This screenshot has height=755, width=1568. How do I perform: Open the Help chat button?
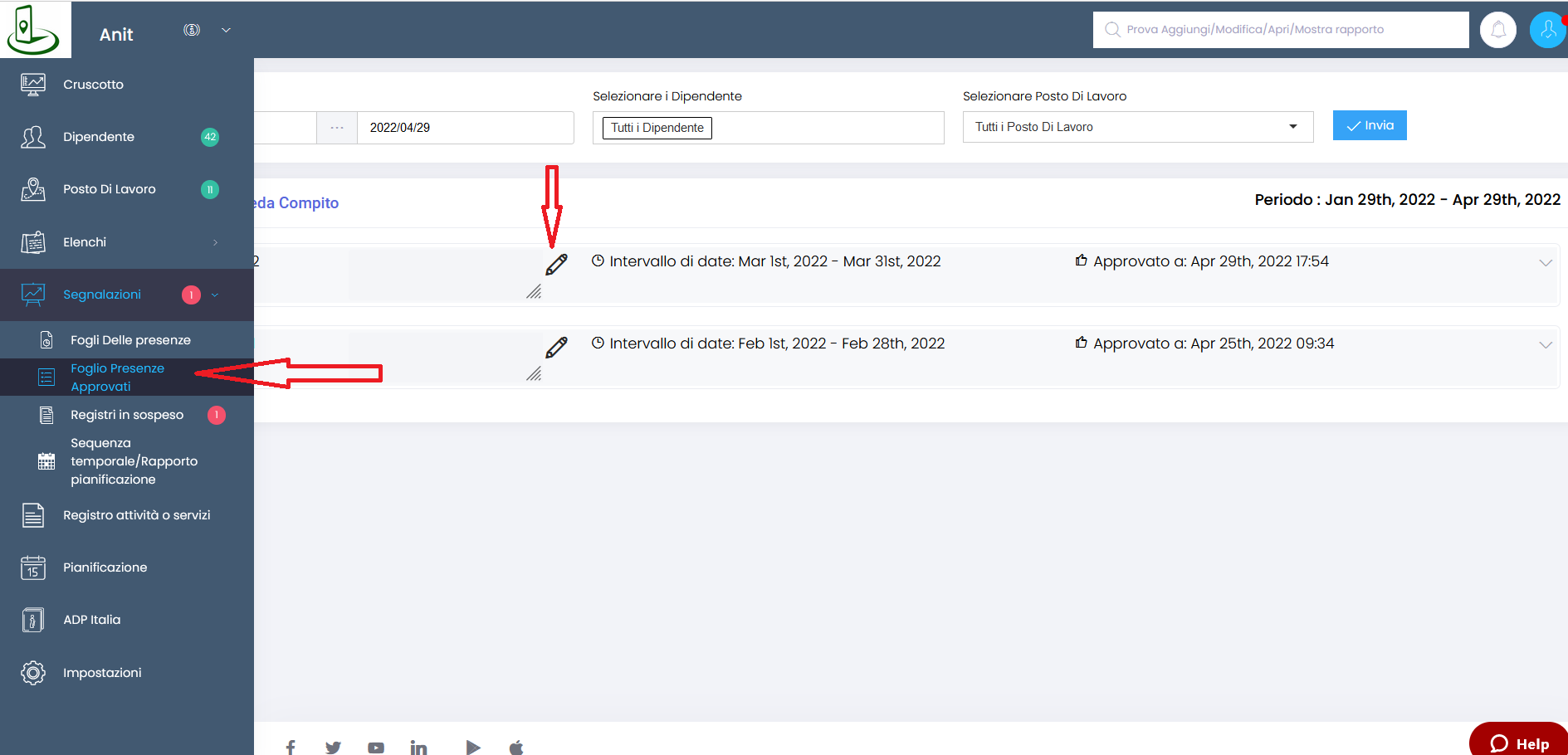click(x=1519, y=741)
